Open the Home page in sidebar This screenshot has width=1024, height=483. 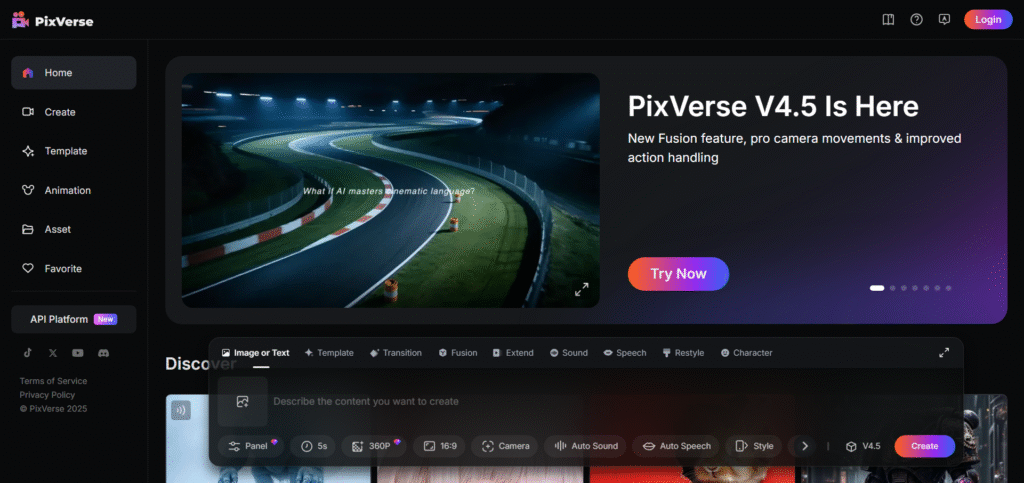74,72
